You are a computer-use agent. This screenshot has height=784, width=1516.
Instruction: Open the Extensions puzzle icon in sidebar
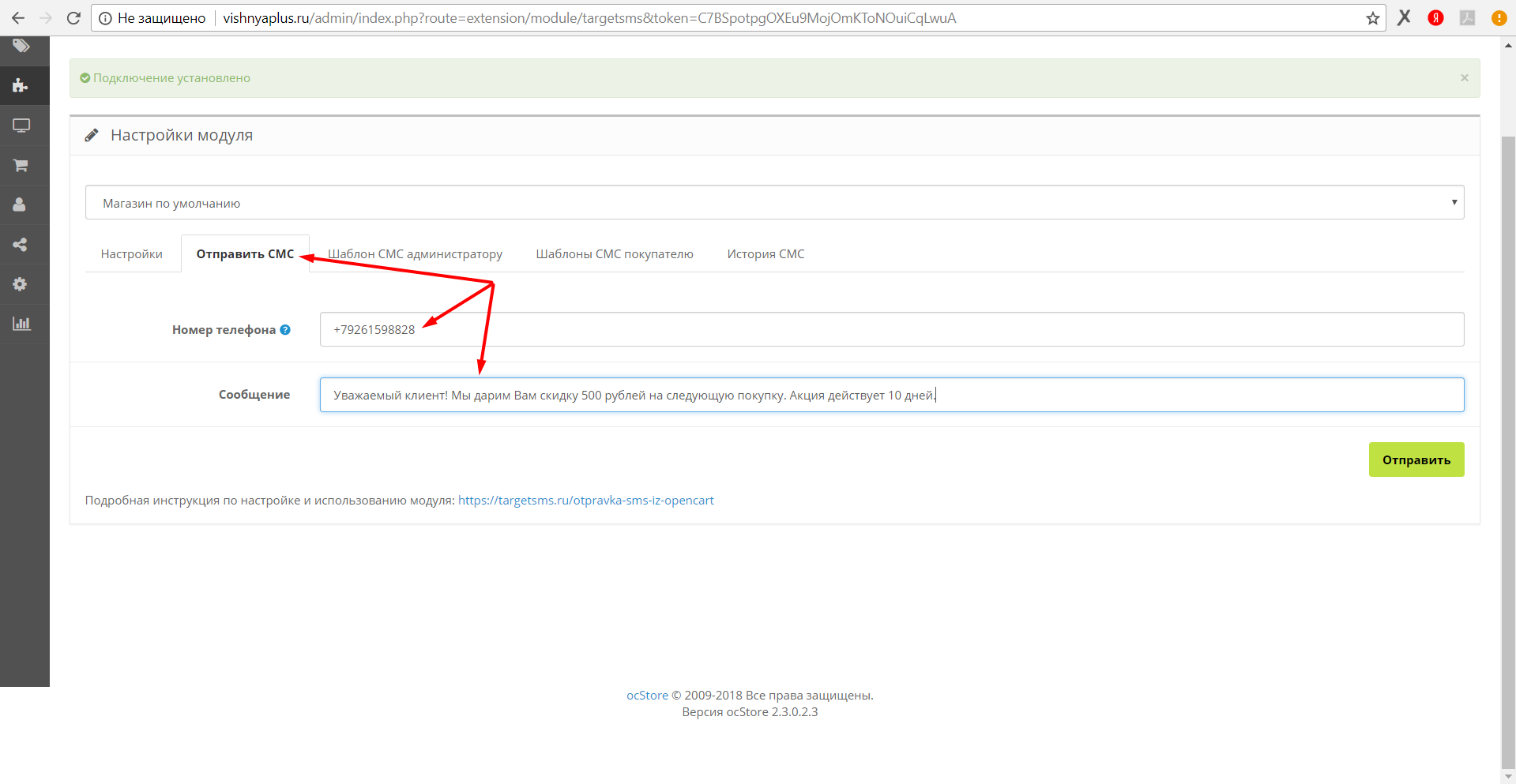click(21, 85)
